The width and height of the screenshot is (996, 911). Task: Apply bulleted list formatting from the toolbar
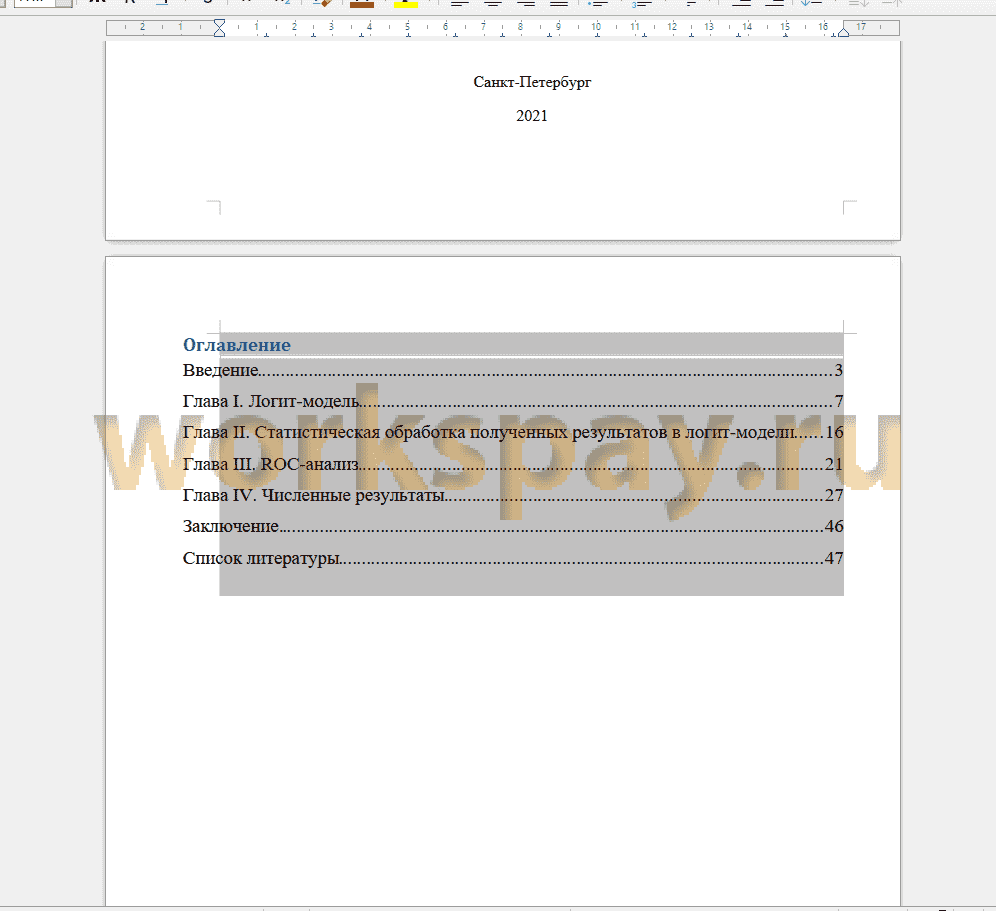pyautogui.click(x=598, y=3)
